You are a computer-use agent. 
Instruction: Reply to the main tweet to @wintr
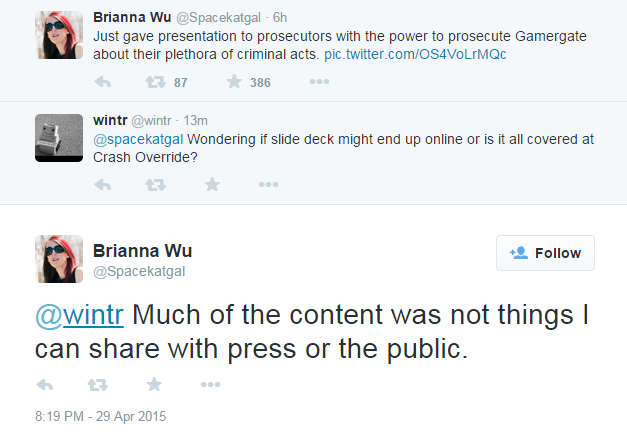click(x=44, y=384)
